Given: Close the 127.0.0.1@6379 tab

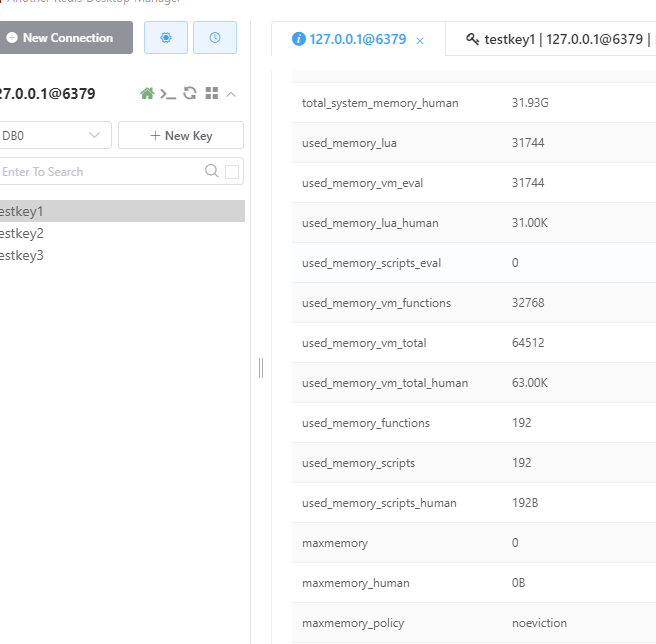Looking at the screenshot, I should point(420,41).
